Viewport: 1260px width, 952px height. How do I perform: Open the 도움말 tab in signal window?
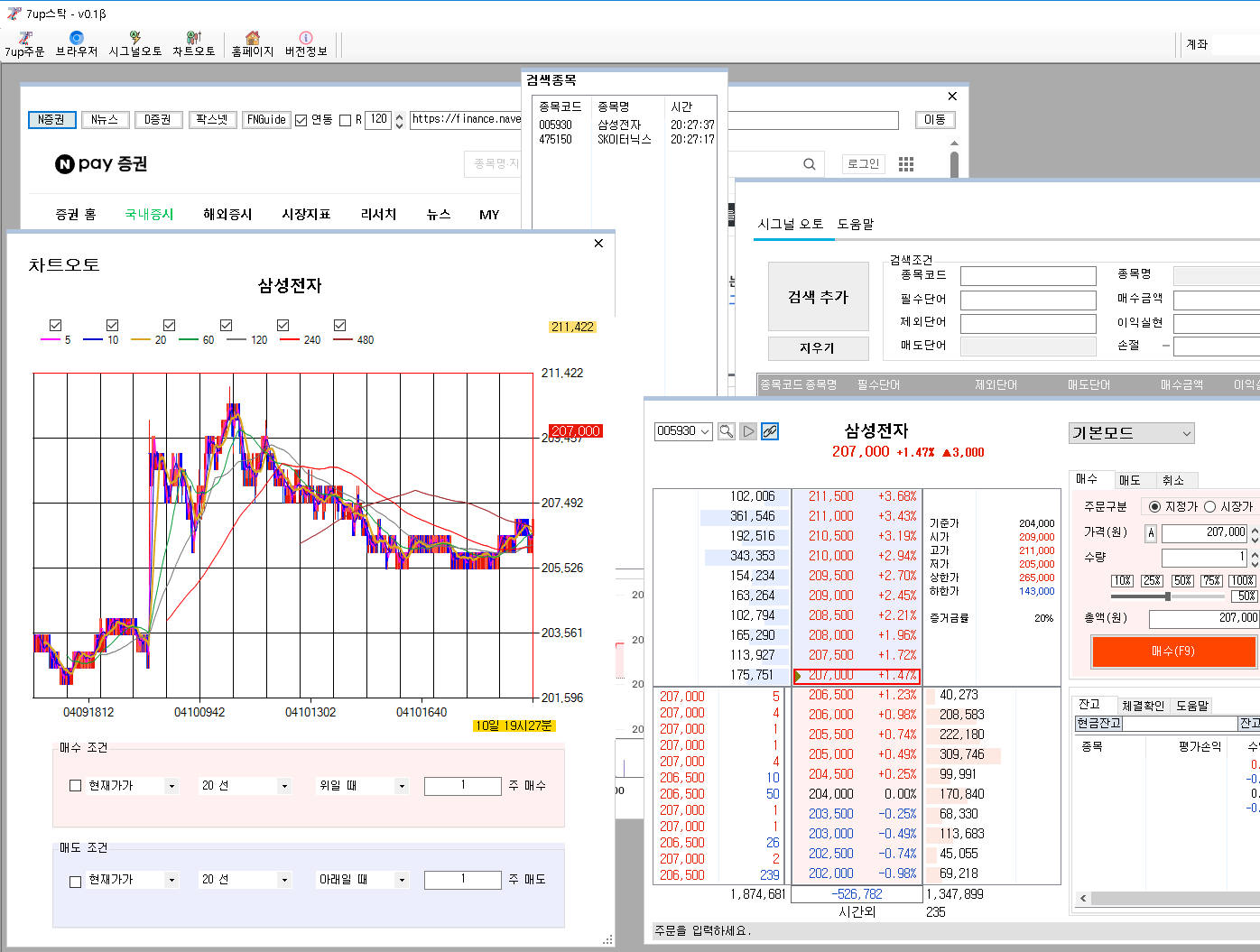tap(856, 224)
